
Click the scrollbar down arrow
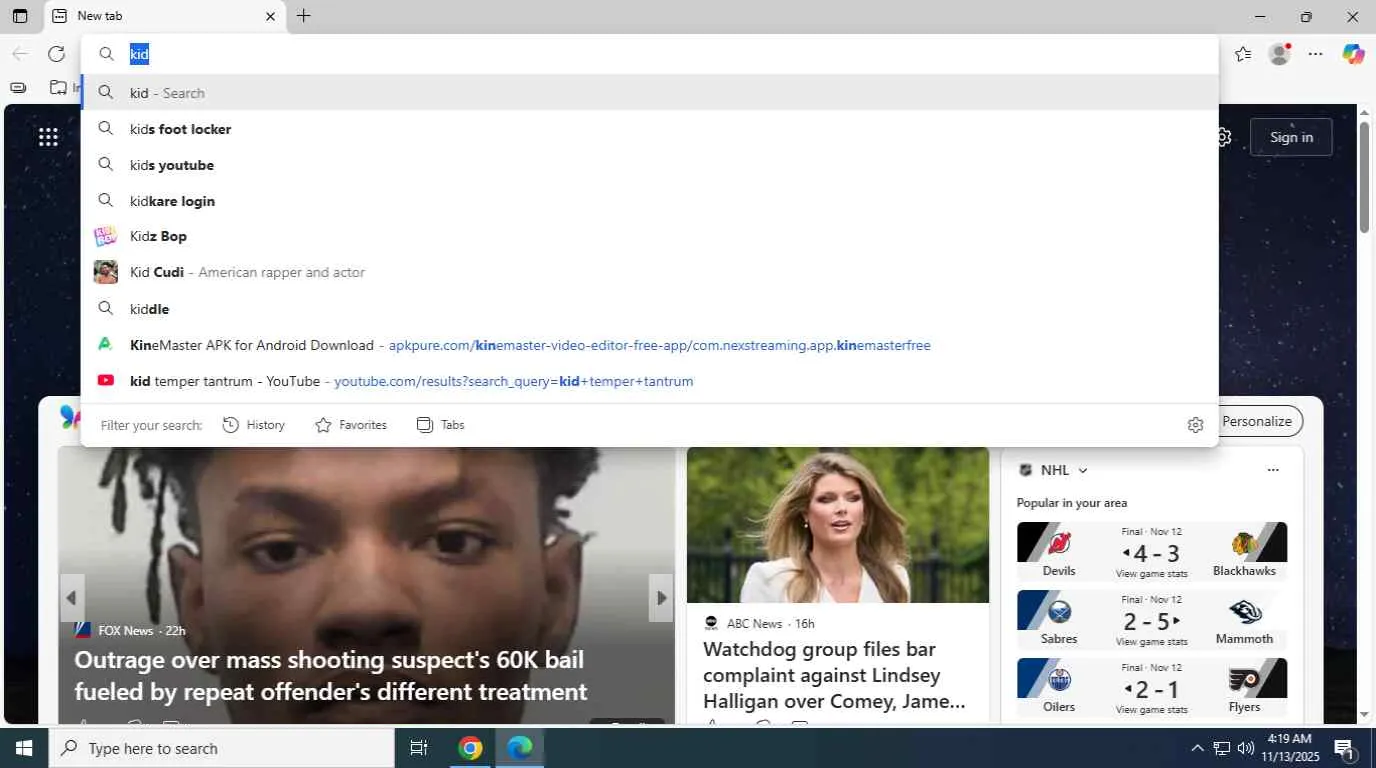tap(1364, 714)
